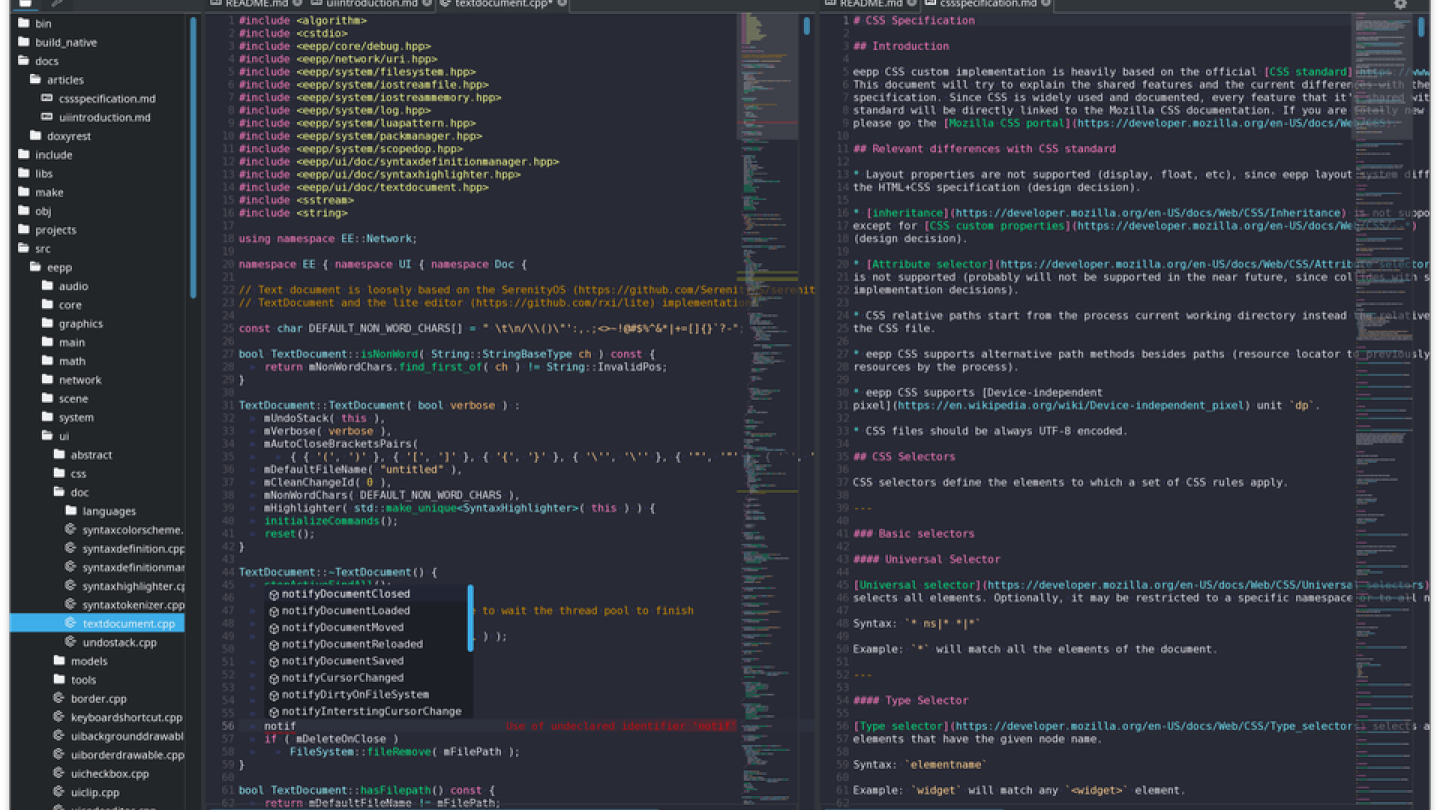Expand the css folder
Viewport: 1440px width, 810px height.
(59, 473)
